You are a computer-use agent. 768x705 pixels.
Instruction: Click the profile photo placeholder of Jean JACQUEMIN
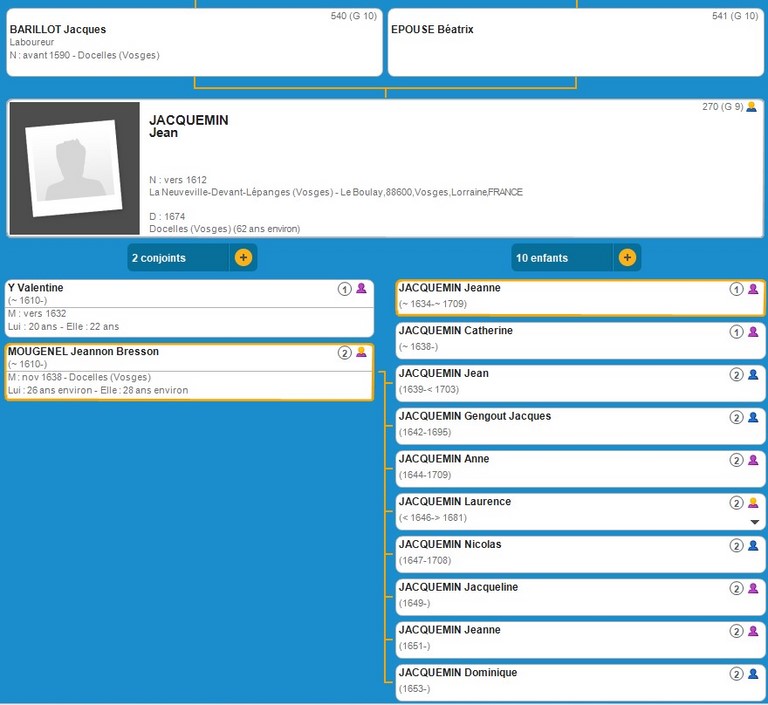click(75, 168)
